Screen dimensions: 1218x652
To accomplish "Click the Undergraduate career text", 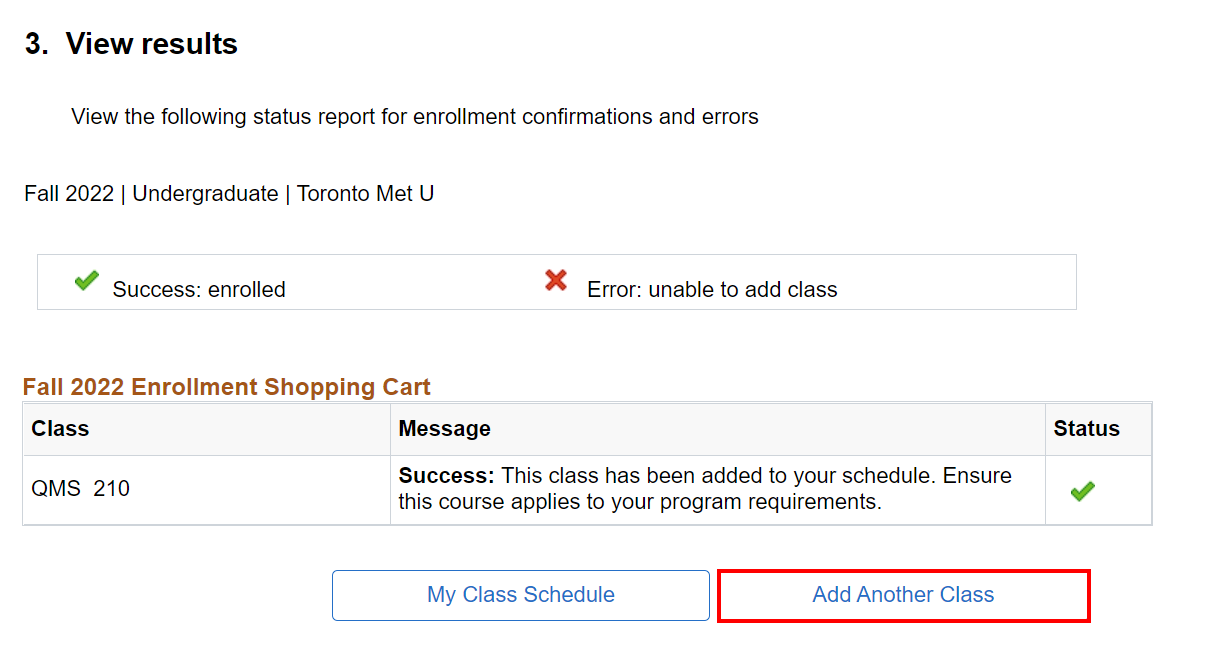I will tap(205, 194).
